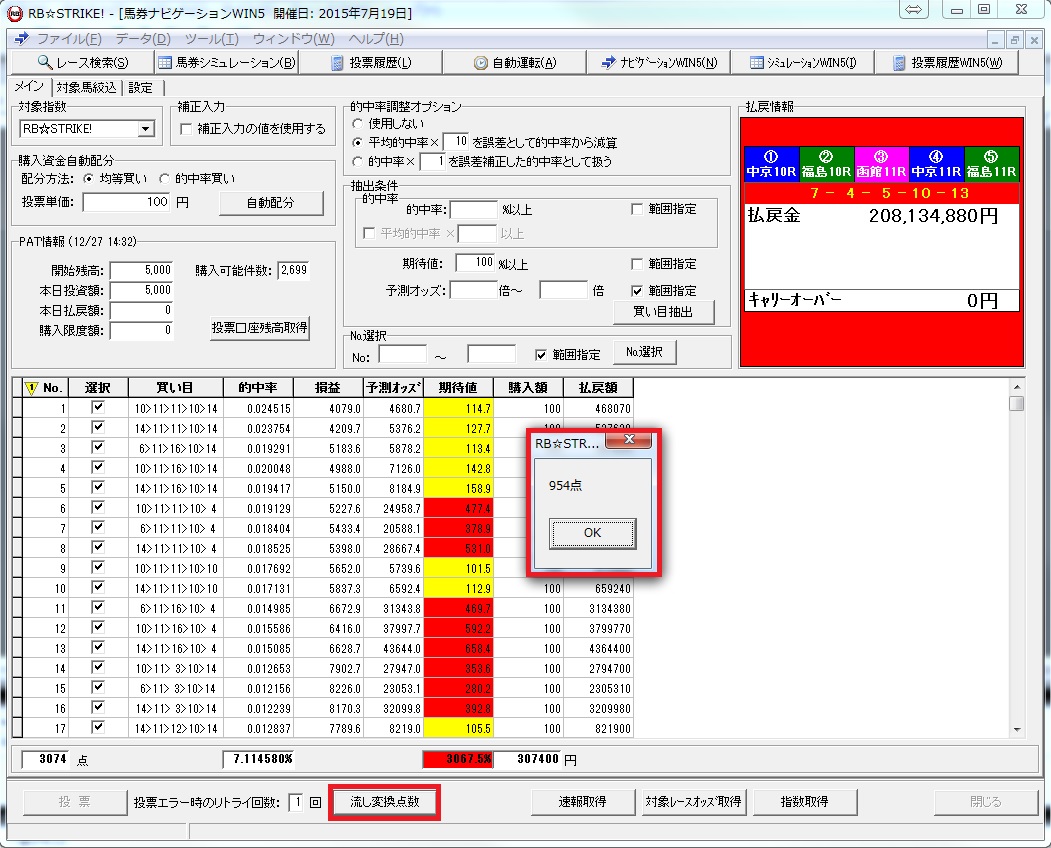Click the リトライ回数 input field
Screen dimensions: 1051x848
pos(295,802)
